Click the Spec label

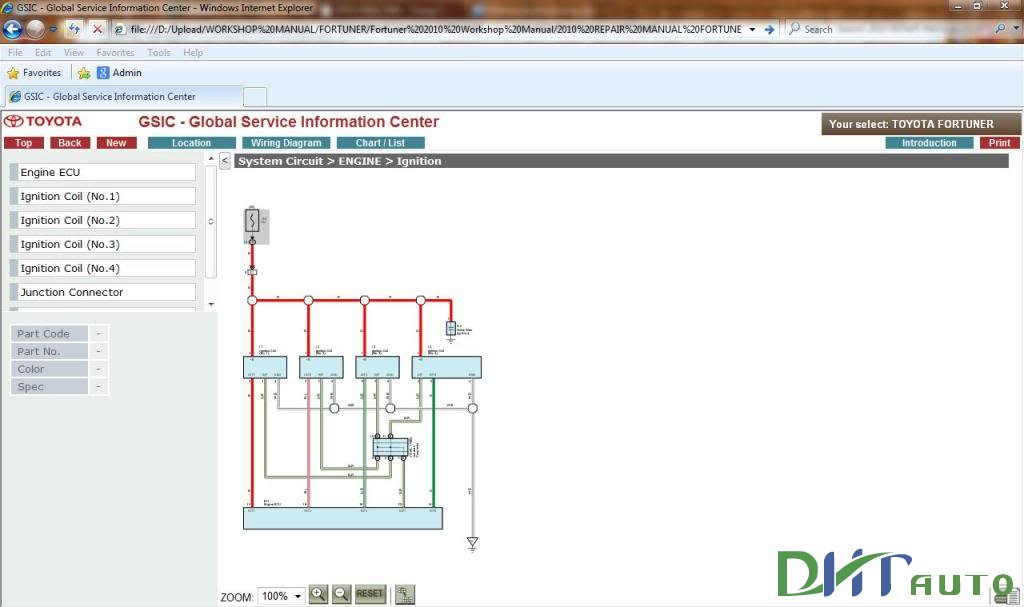point(49,387)
